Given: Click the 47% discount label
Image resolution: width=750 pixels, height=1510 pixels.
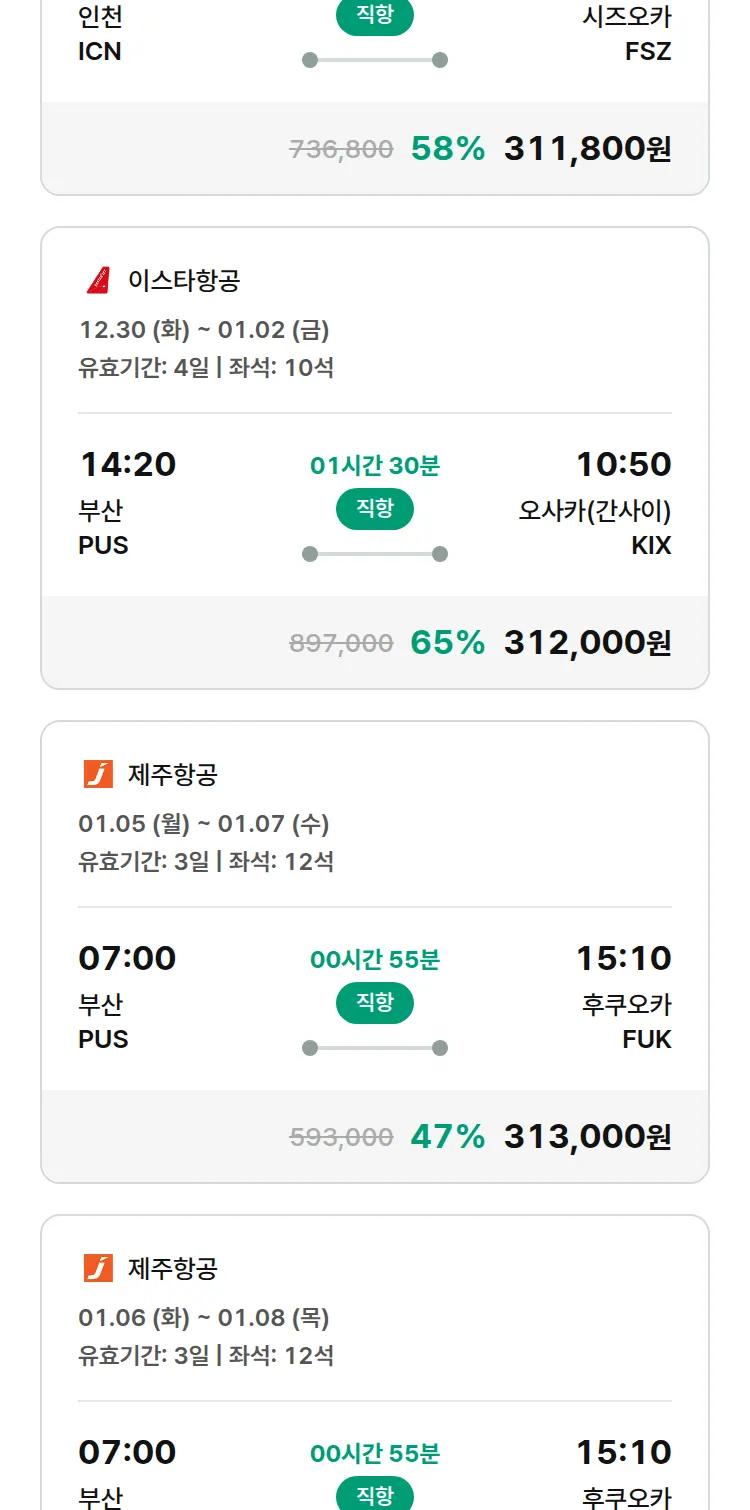Looking at the screenshot, I should (447, 1137).
